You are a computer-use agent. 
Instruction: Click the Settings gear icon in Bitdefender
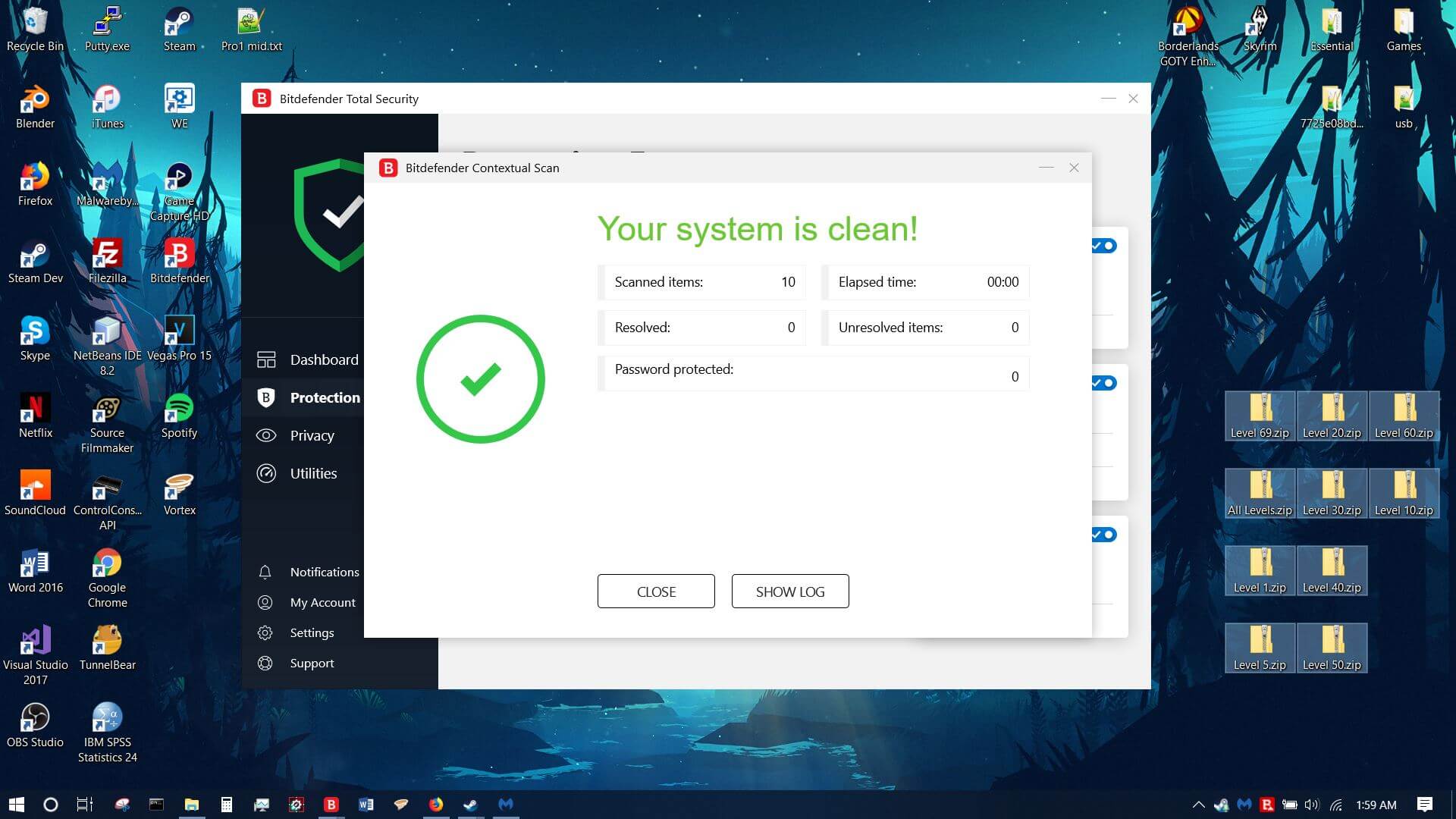click(x=265, y=632)
